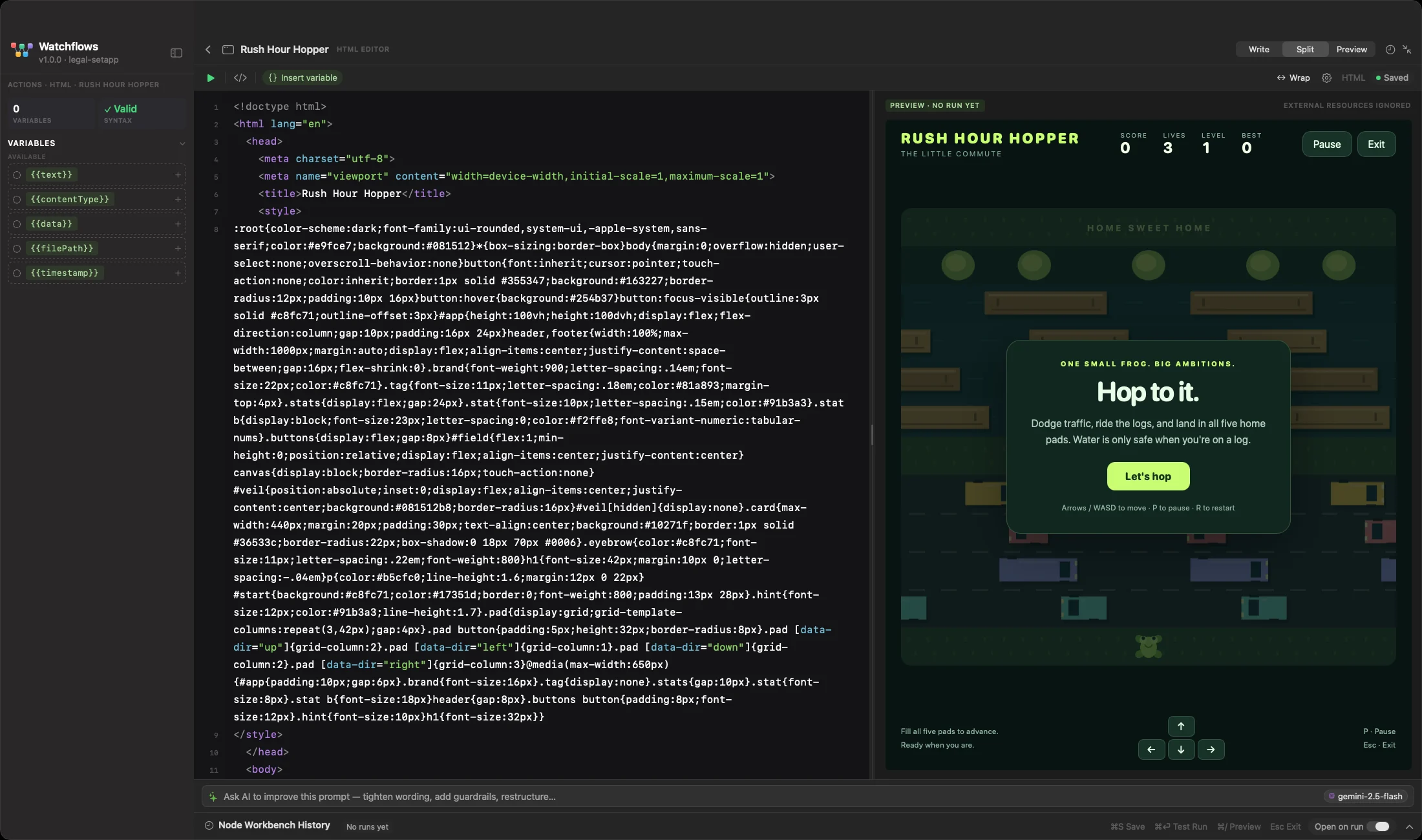Open run history clock icon

1390,50
